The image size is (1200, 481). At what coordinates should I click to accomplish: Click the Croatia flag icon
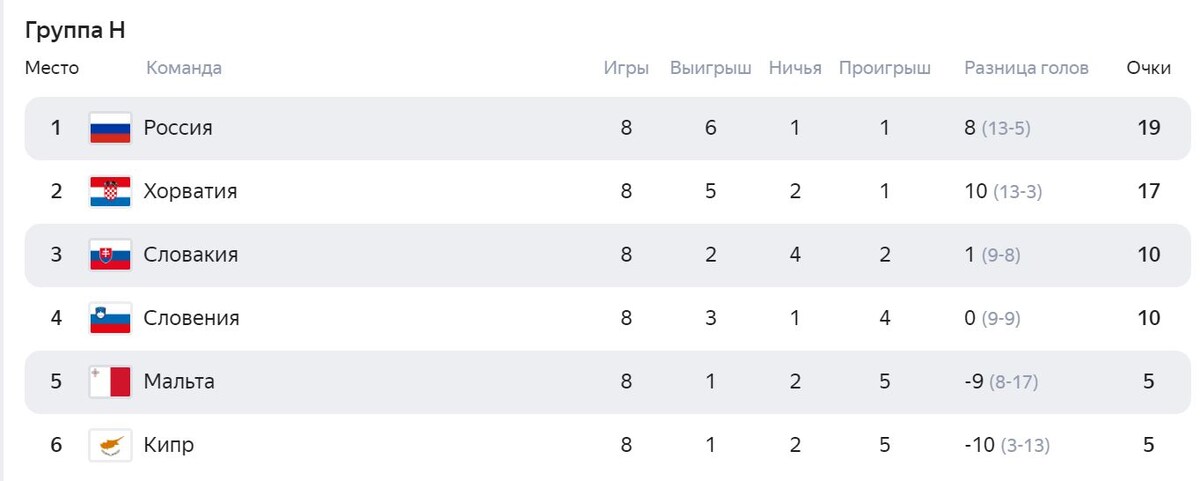point(110,191)
